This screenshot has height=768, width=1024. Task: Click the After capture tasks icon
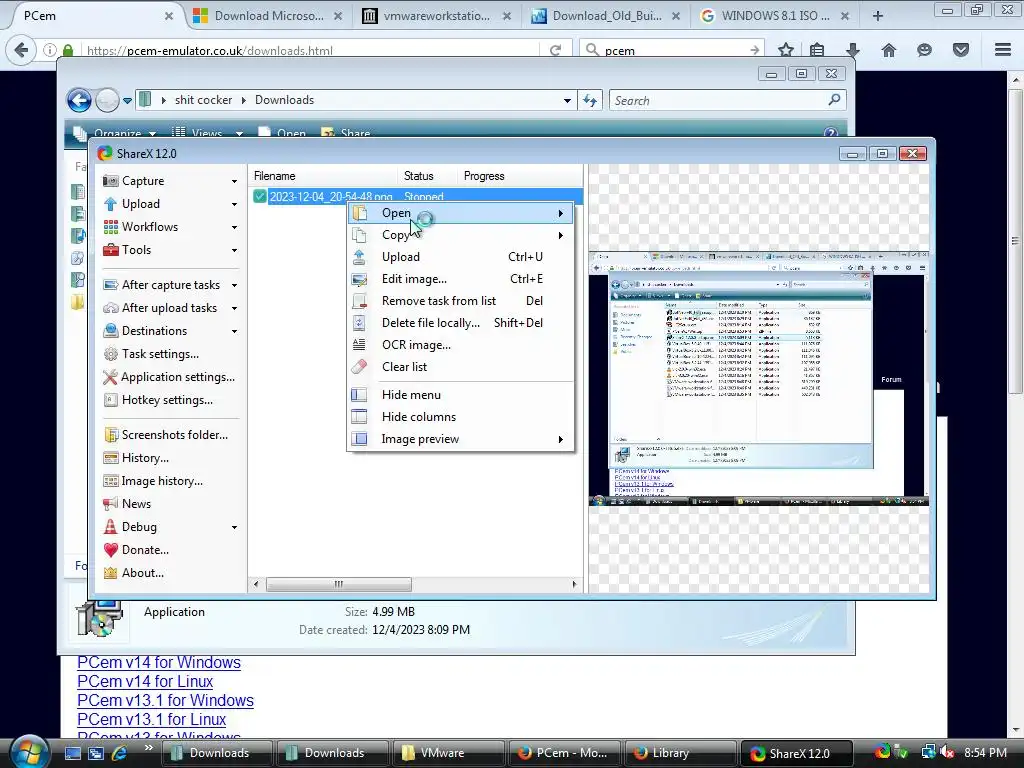tap(110, 285)
